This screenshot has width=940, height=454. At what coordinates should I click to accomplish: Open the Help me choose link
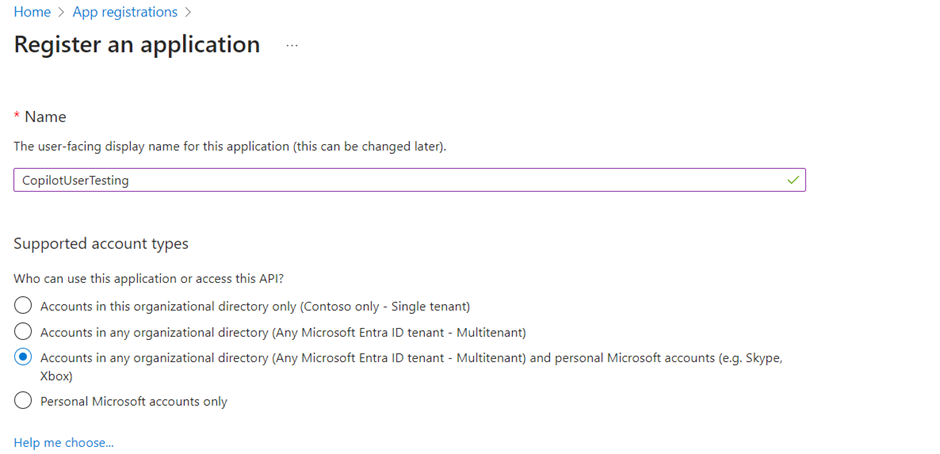pos(64,442)
